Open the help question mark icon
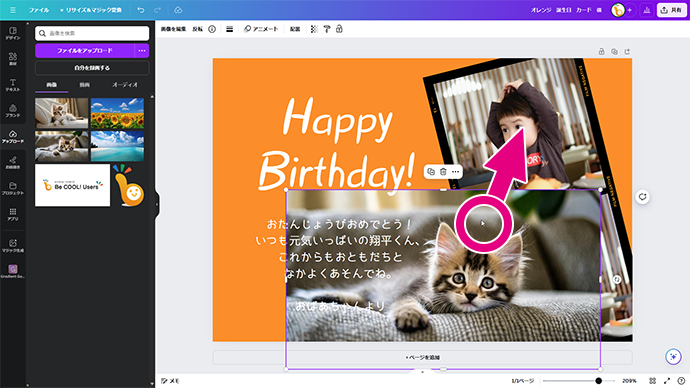The height and width of the screenshot is (388, 690). 681,381
